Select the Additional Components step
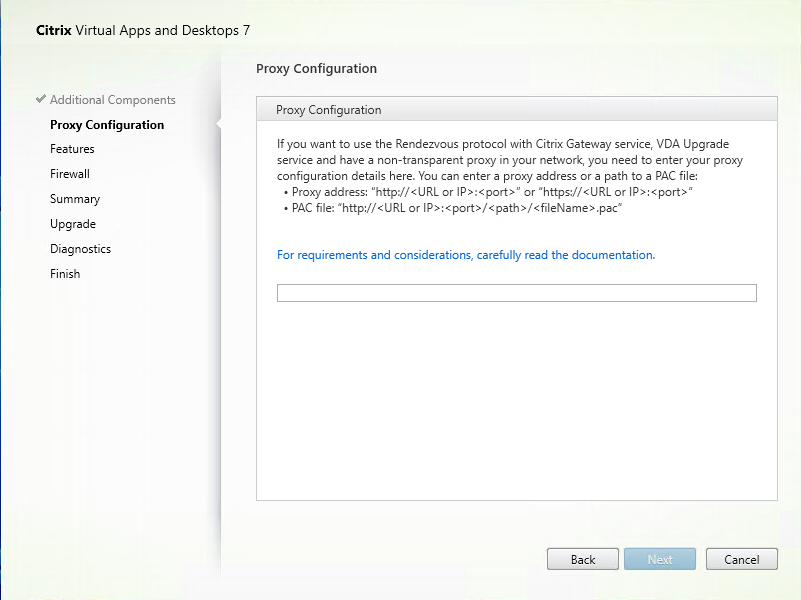801x600 pixels. point(112,100)
